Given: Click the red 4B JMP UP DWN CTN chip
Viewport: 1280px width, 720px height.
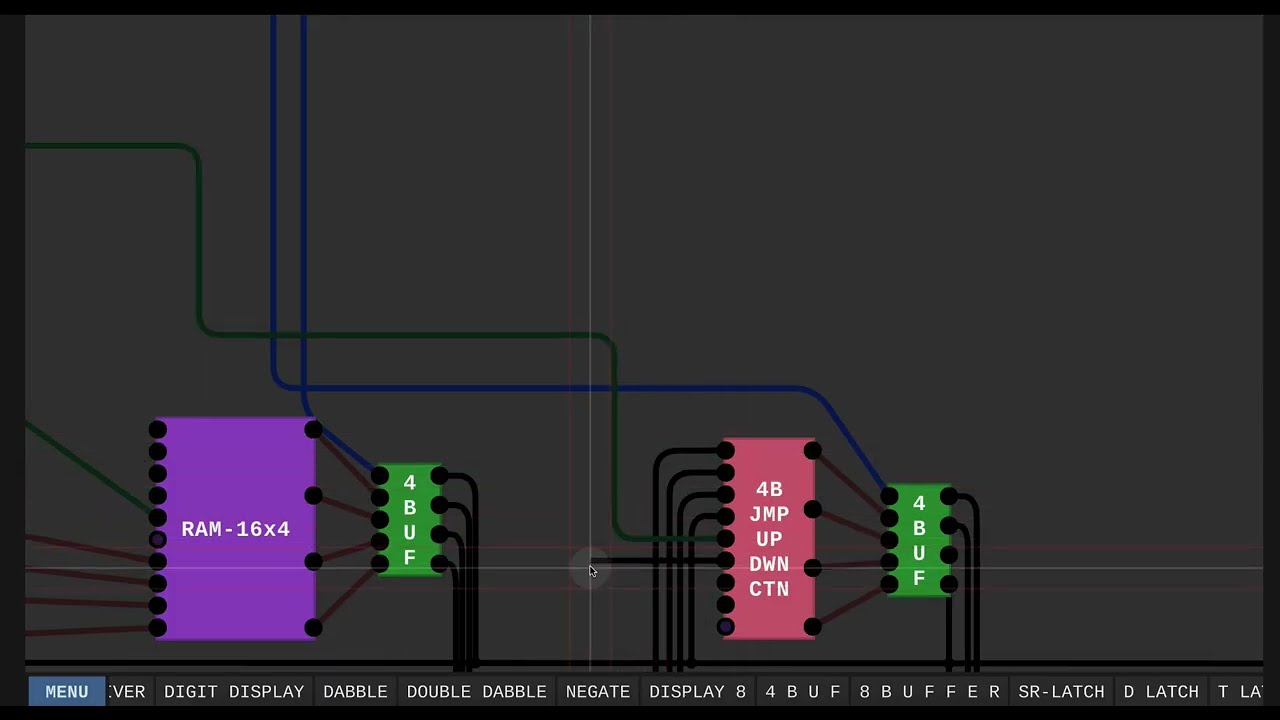Looking at the screenshot, I should click(x=769, y=539).
